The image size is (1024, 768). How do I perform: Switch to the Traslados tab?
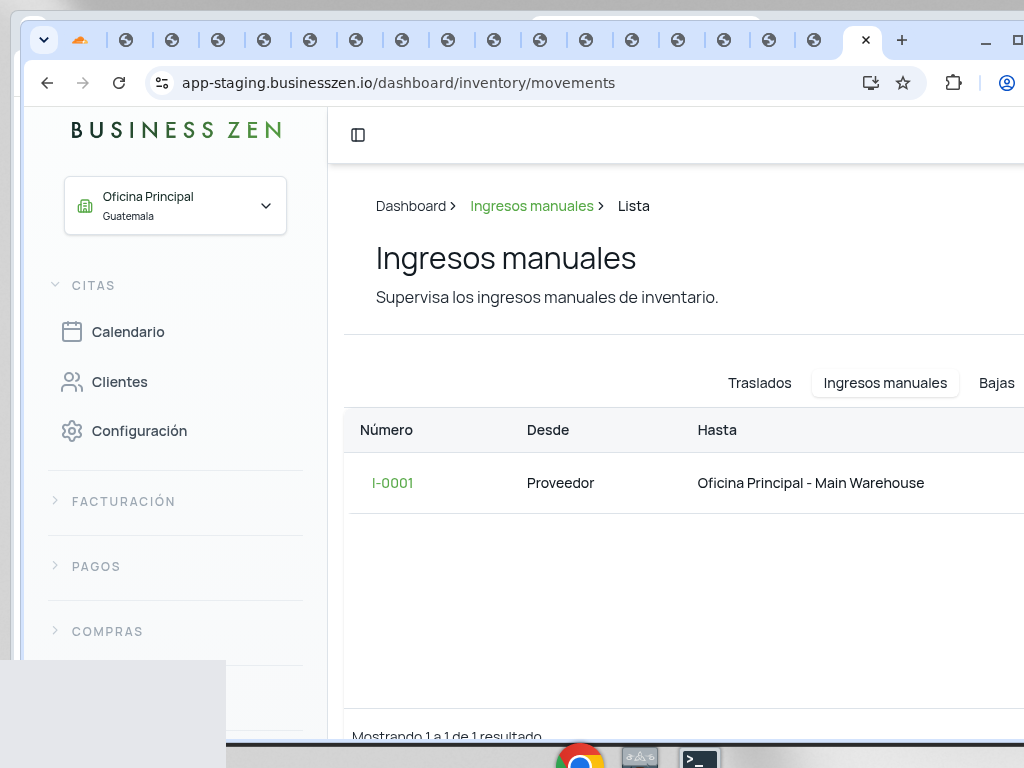click(760, 383)
